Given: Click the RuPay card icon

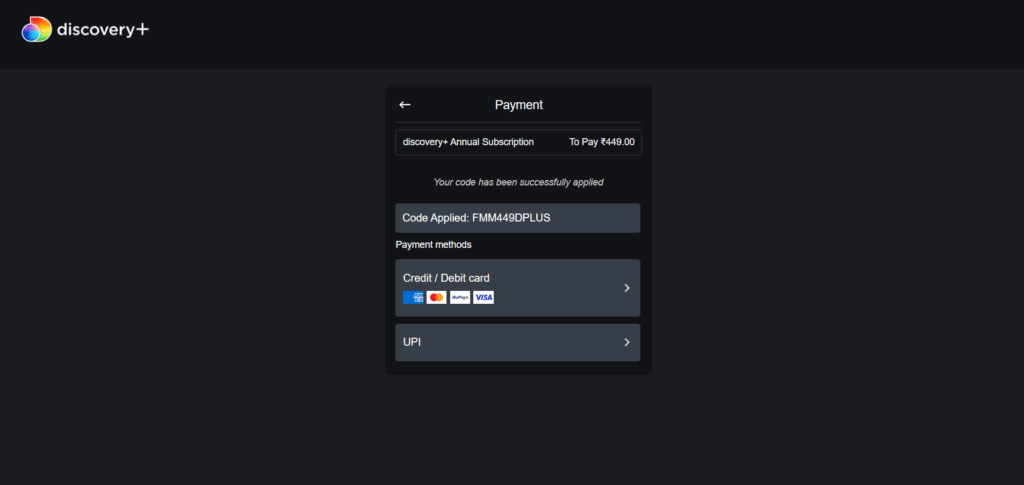Looking at the screenshot, I should coord(460,298).
